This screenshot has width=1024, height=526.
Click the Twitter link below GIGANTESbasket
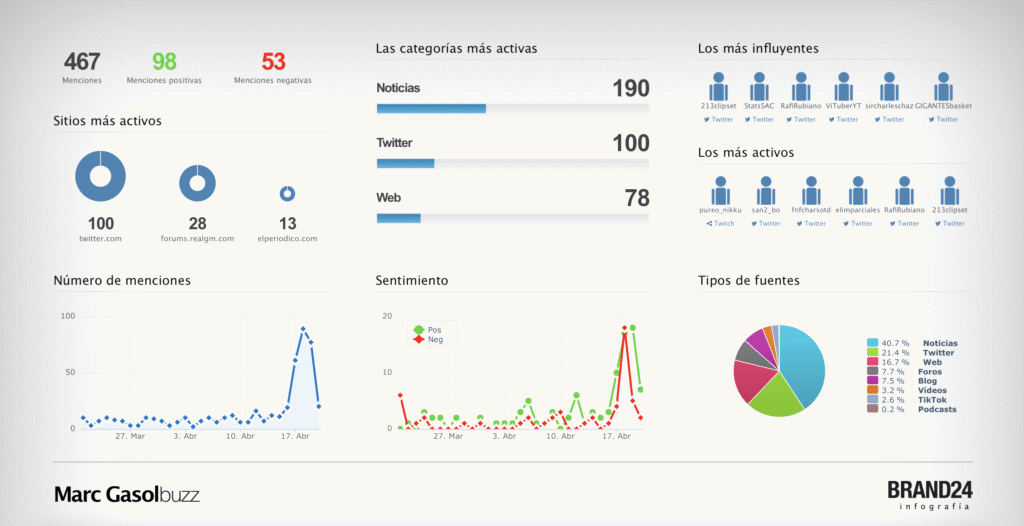tap(942, 119)
